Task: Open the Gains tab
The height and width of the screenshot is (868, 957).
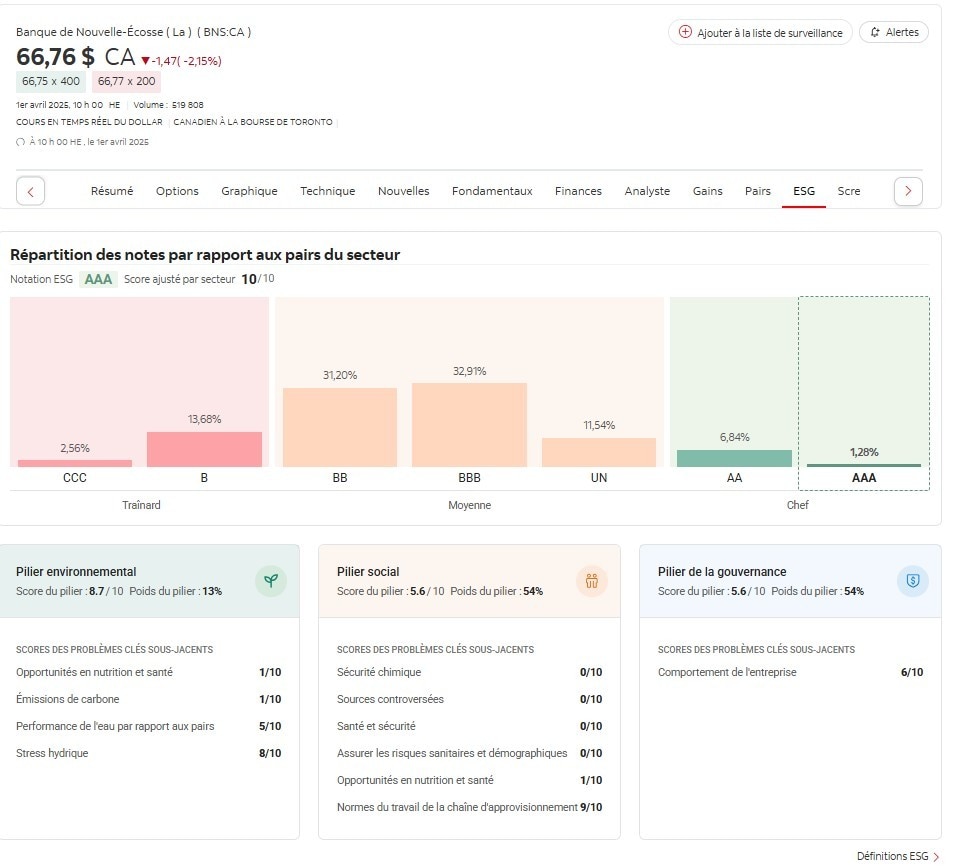Action: coord(707,191)
